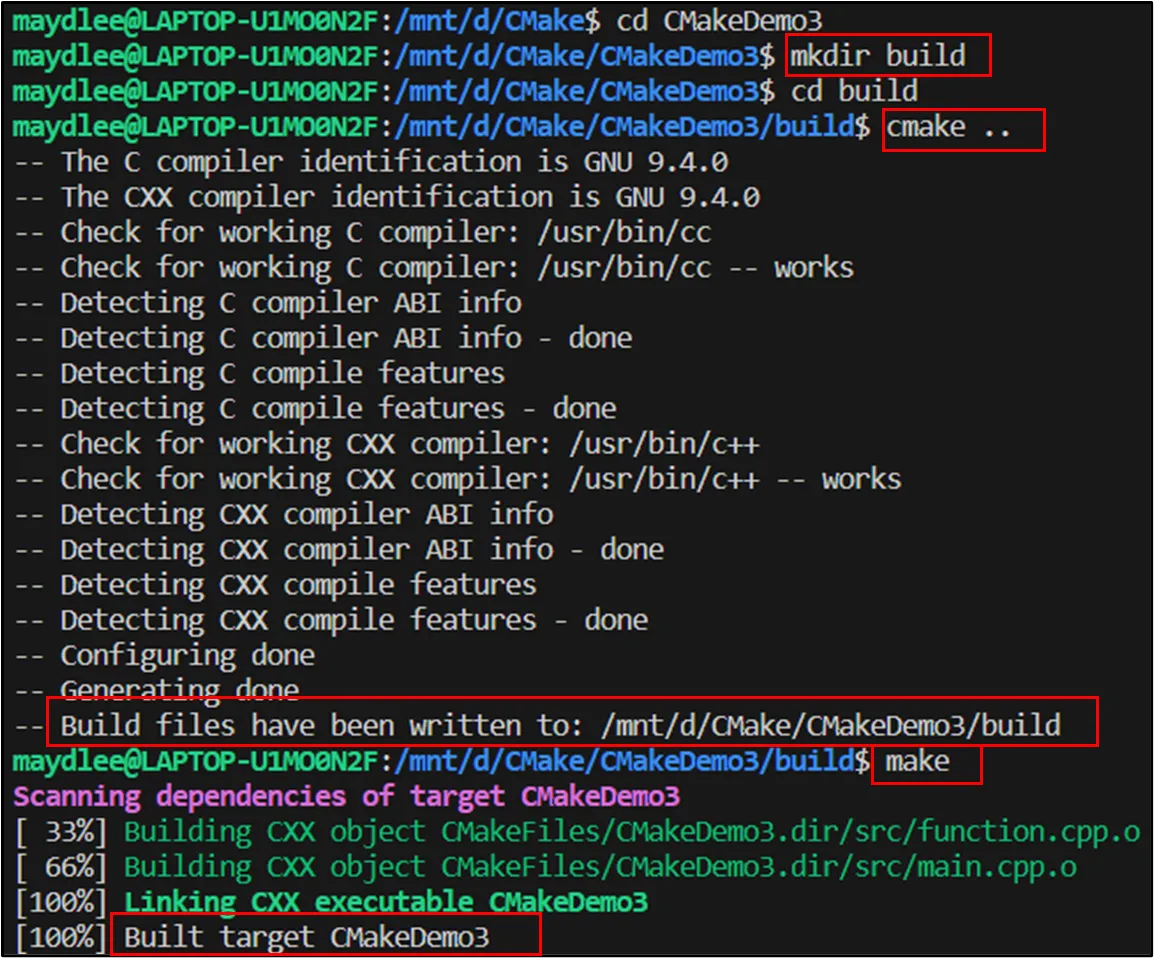The height and width of the screenshot is (958, 1154).
Task: Click the main.cpp.o build object path
Action: coord(758,867)
